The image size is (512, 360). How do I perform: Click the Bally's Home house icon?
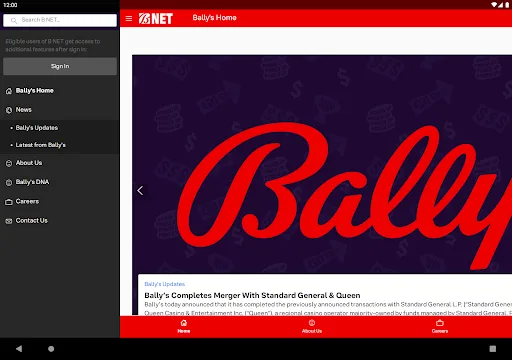(x=9, y=91)
